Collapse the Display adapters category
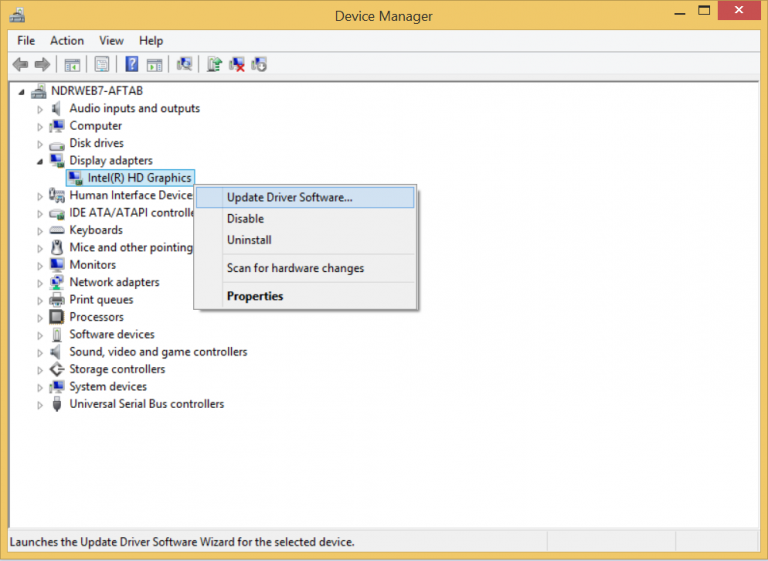Viewport: 768px width, 561px height. point(41,161)
